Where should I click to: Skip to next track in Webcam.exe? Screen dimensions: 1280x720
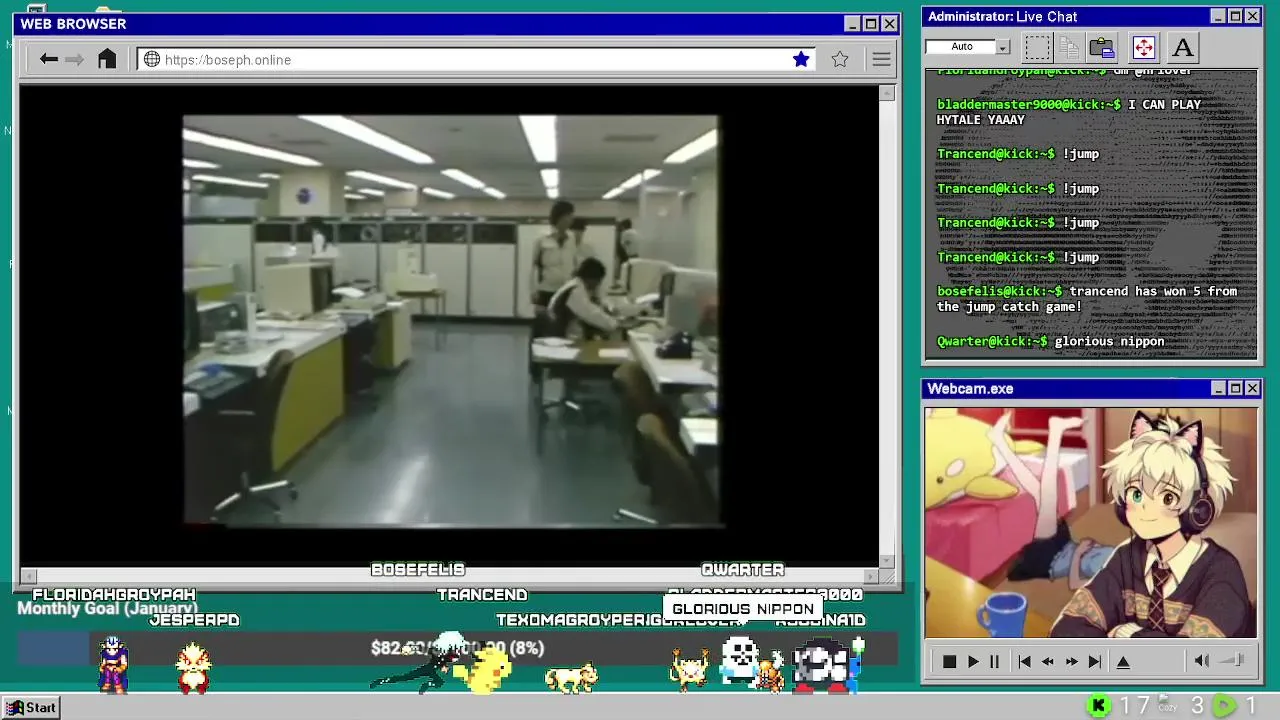1095,661
